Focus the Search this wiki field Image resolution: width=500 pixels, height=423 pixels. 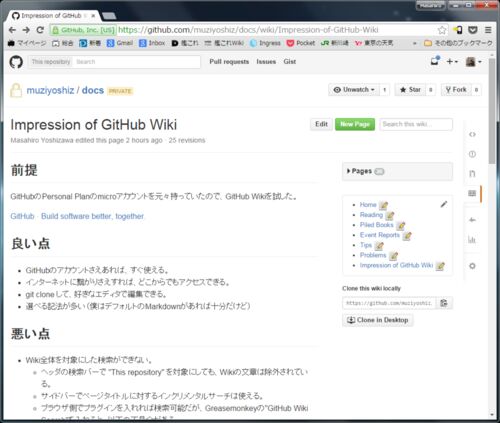click(x=416, y=124)
